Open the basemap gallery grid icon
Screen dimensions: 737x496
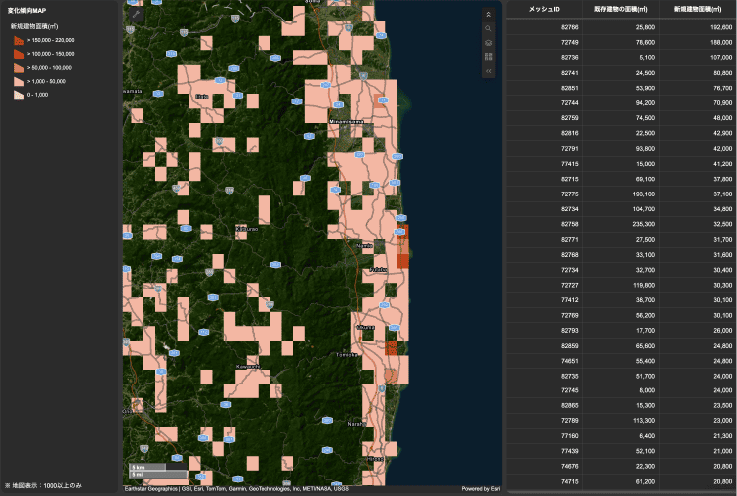coord(488,58)
